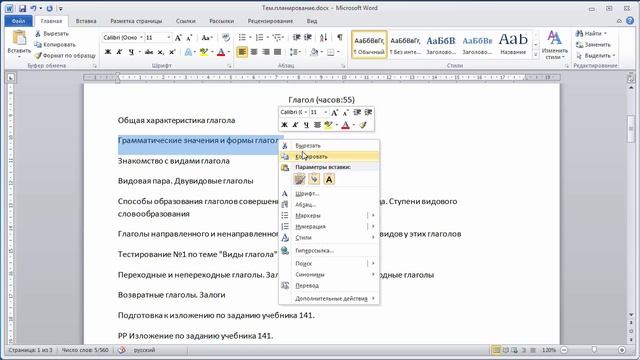640x360 pixels.
Task: Toggle bold Ж in the ribbon font group
Action: point(108,52)
